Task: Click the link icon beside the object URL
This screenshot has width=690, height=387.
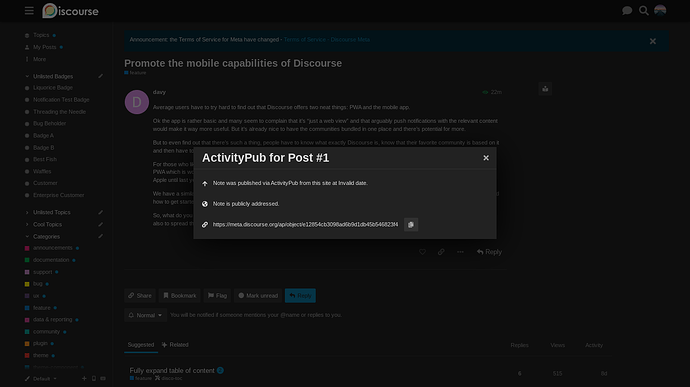Action: (x=205, y=225)
